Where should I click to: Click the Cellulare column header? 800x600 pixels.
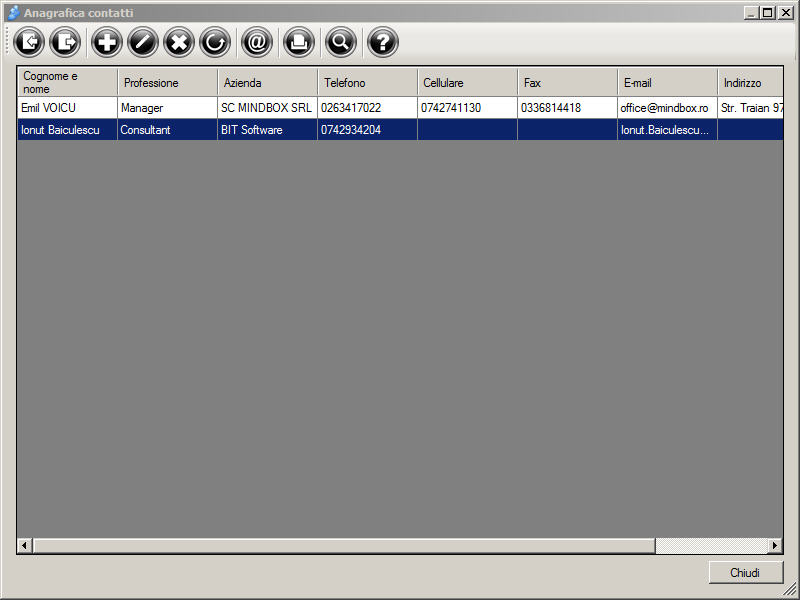coord(467,82)
